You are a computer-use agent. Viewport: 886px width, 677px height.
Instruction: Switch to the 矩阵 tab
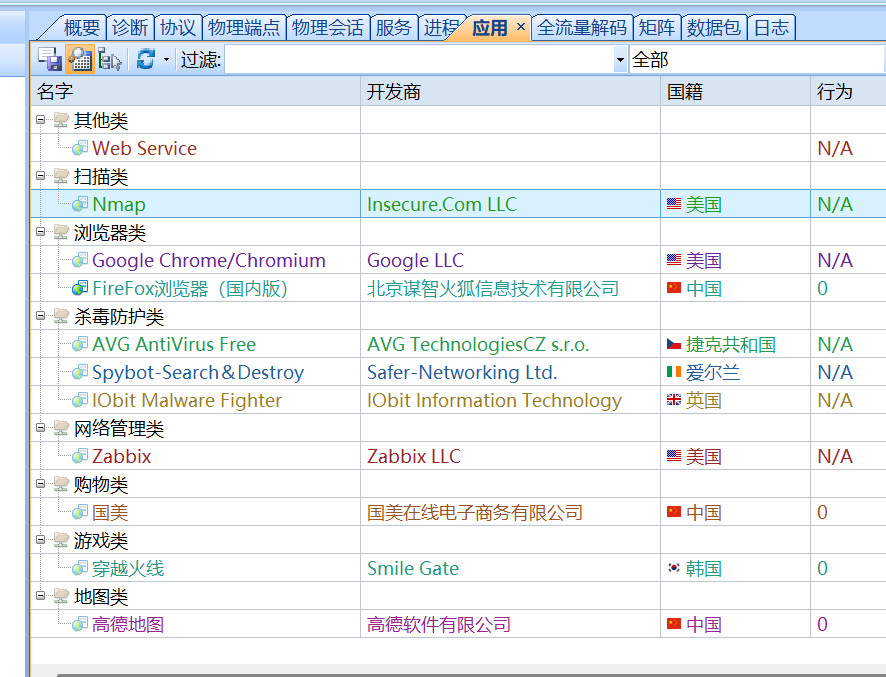point(657,28)
